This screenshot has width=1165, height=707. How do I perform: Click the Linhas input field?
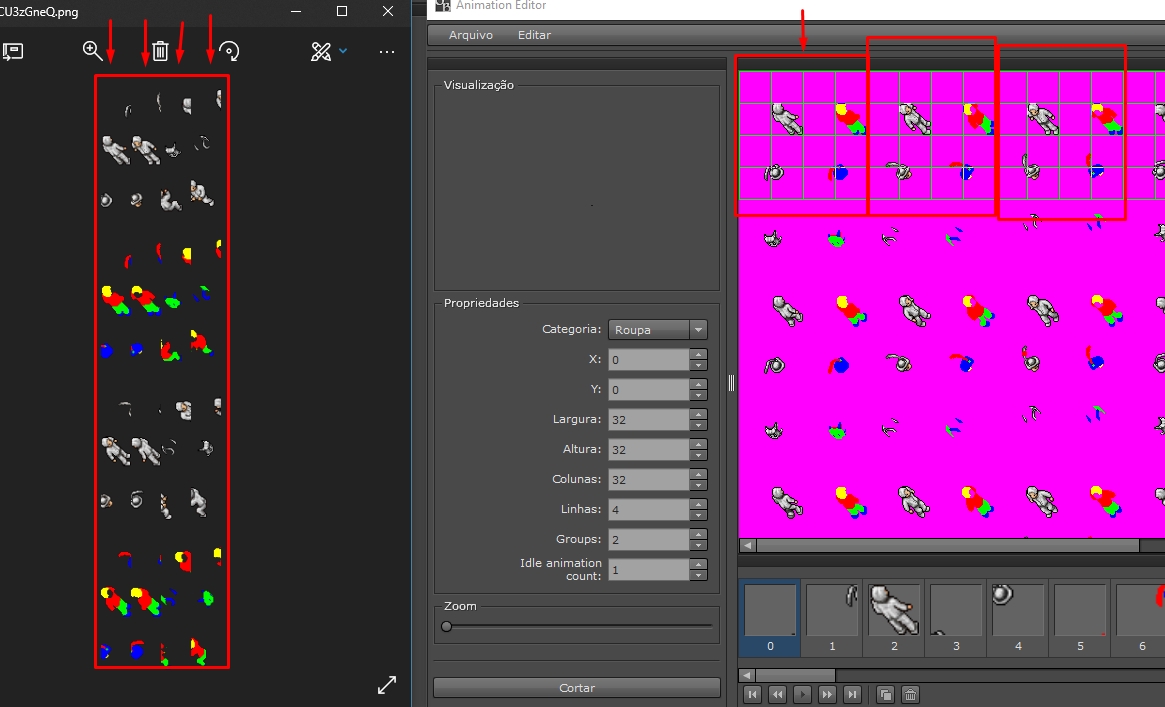[x=649, y=509]
